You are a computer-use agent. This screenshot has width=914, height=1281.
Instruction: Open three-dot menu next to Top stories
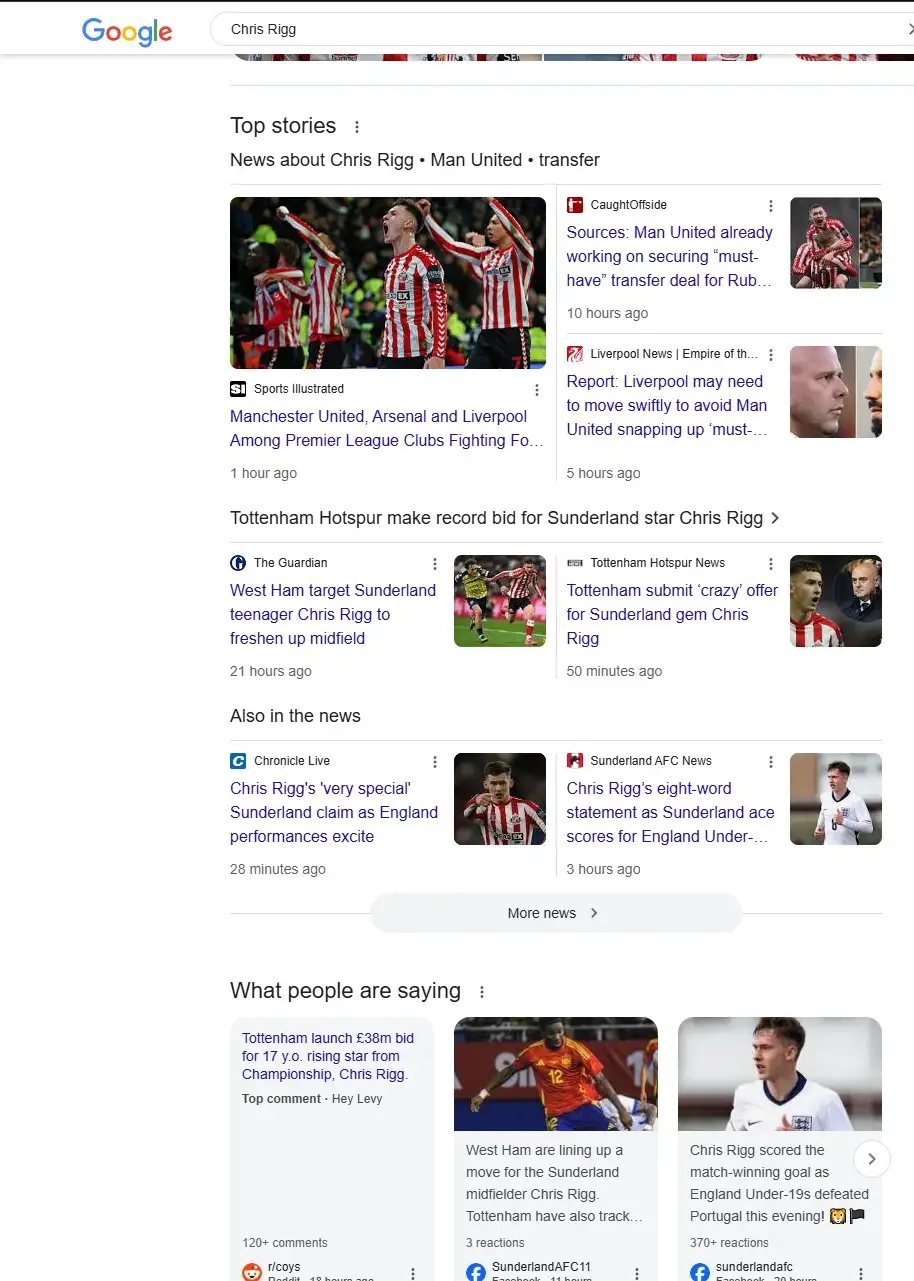[357, 127]
